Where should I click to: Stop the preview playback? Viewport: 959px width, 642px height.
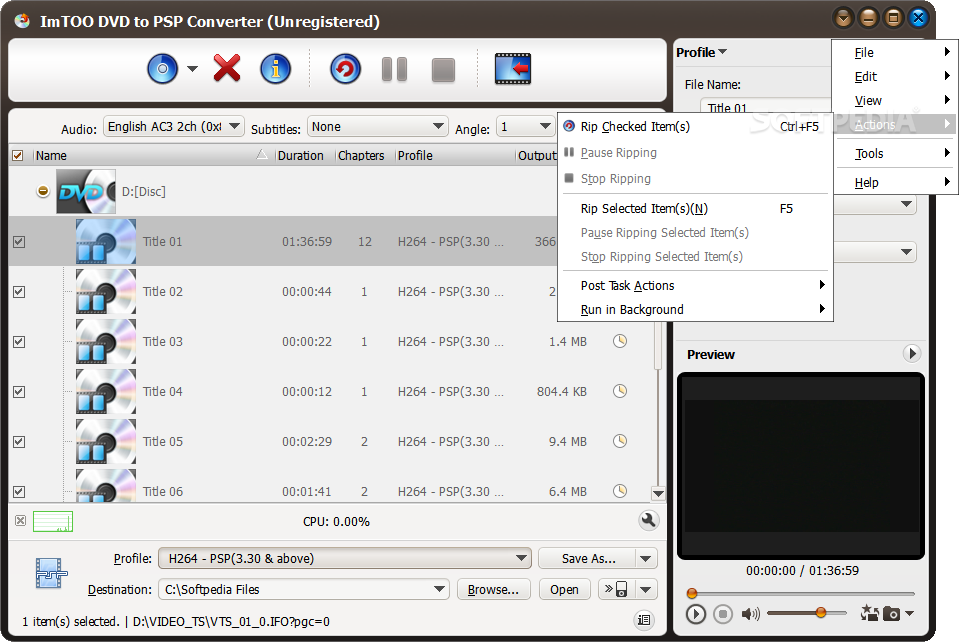pos(722,613)
